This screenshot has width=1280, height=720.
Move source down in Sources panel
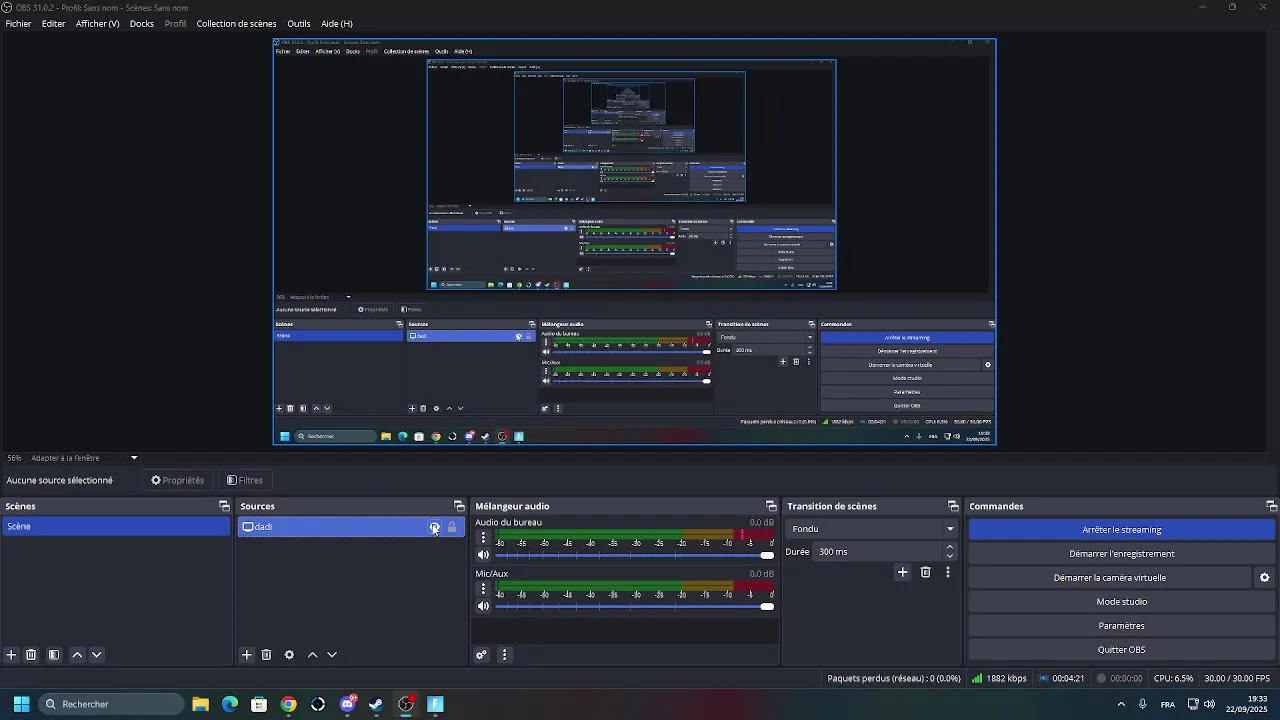tap(332, 655)
